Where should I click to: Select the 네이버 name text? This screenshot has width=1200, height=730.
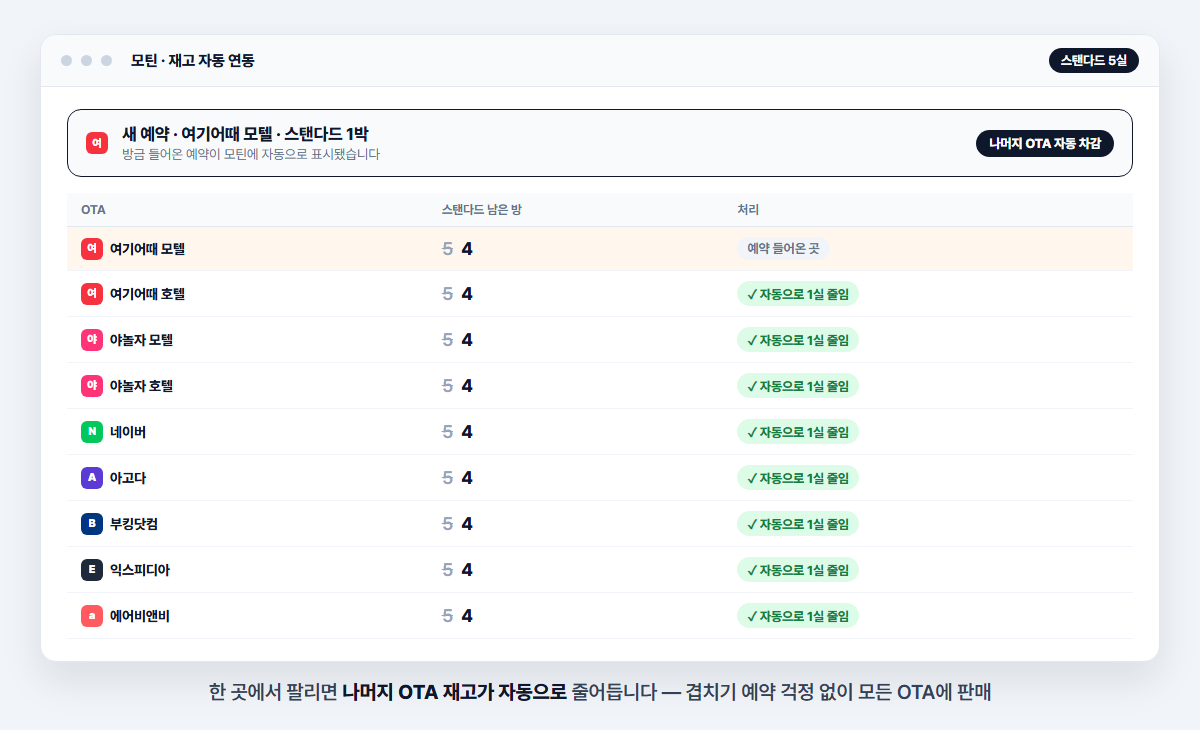click(128, 432)
